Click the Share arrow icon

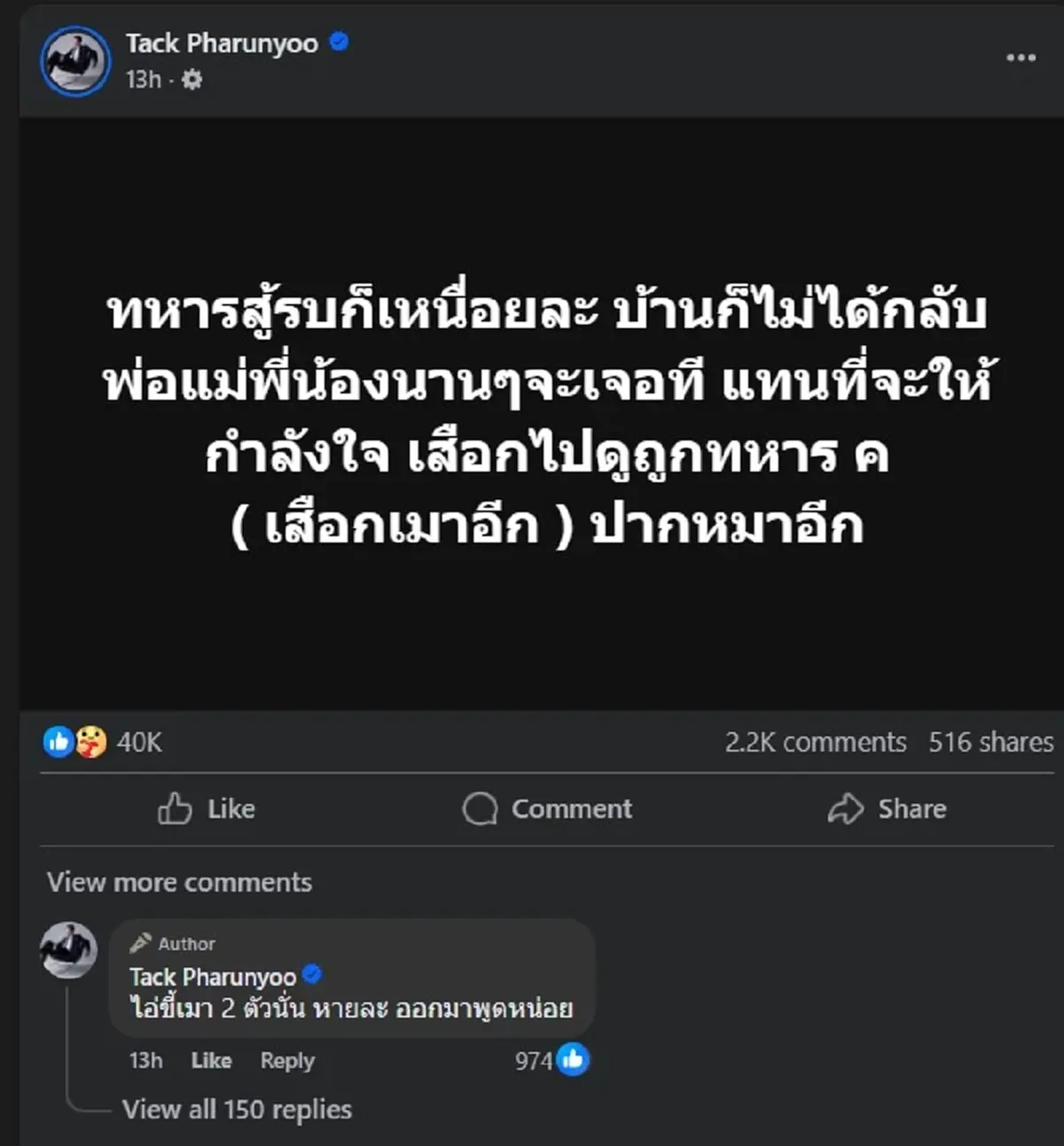[x=848, y=808]
